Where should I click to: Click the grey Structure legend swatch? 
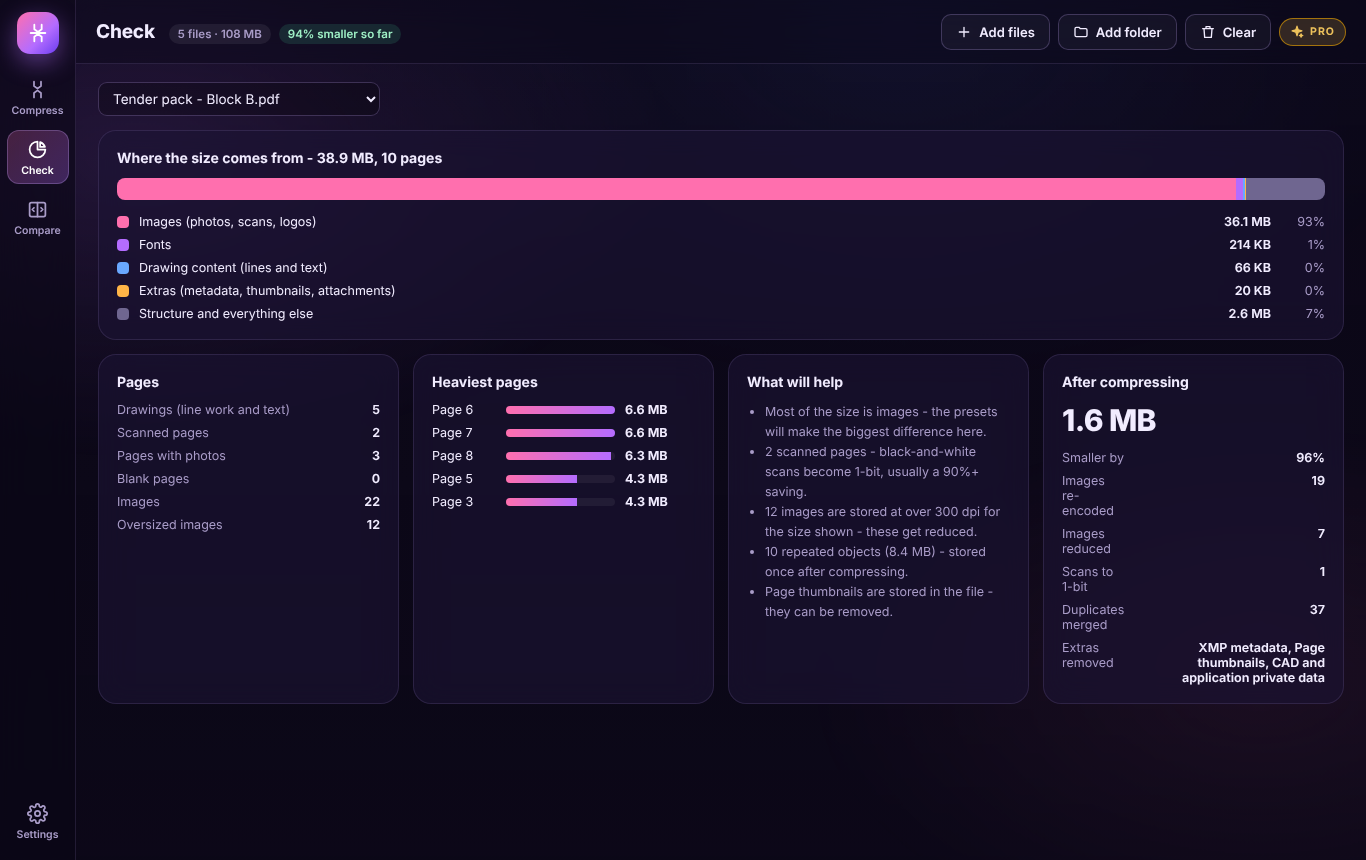[x=123, y=314]
